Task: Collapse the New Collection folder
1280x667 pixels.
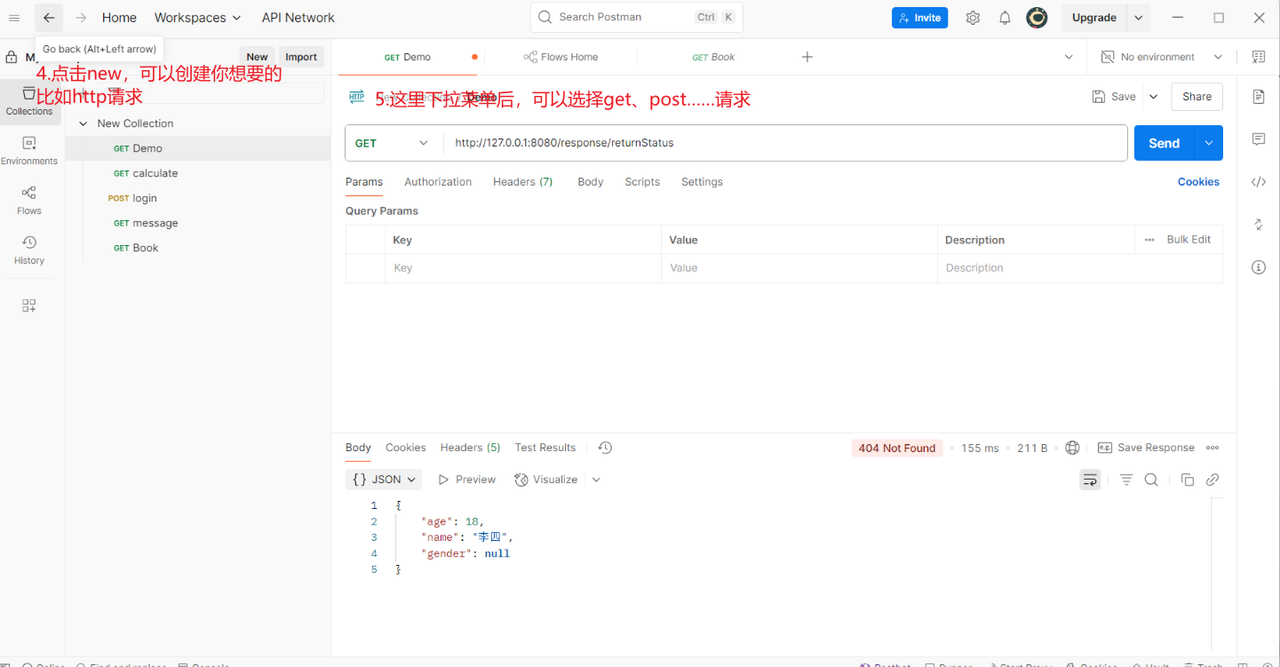Action: [83, 124]
